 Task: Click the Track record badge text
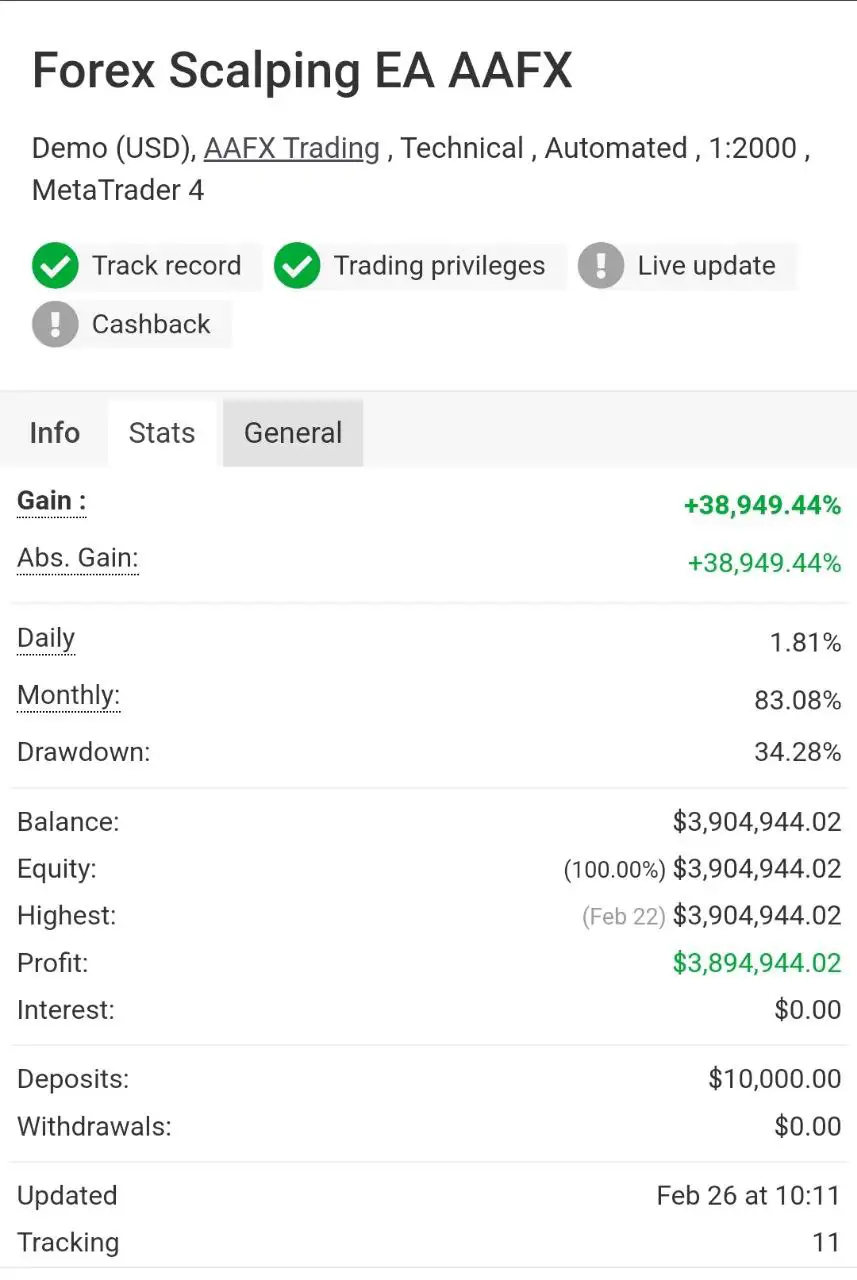tap(166, 266)
